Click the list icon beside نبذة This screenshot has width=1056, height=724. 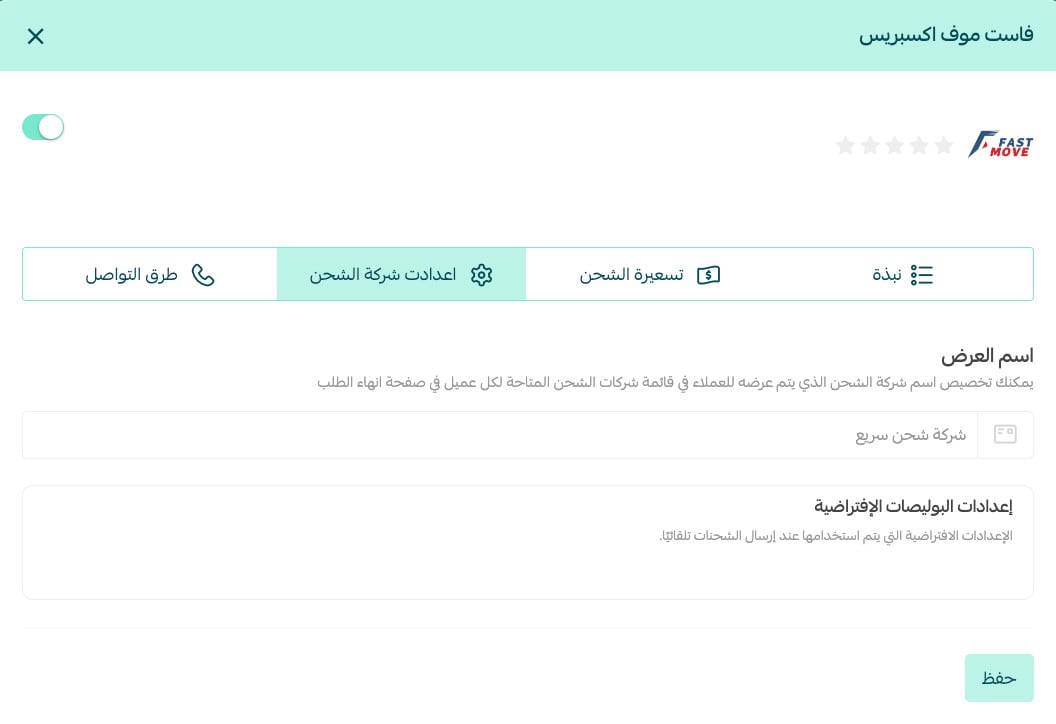(x=921, y=275)
